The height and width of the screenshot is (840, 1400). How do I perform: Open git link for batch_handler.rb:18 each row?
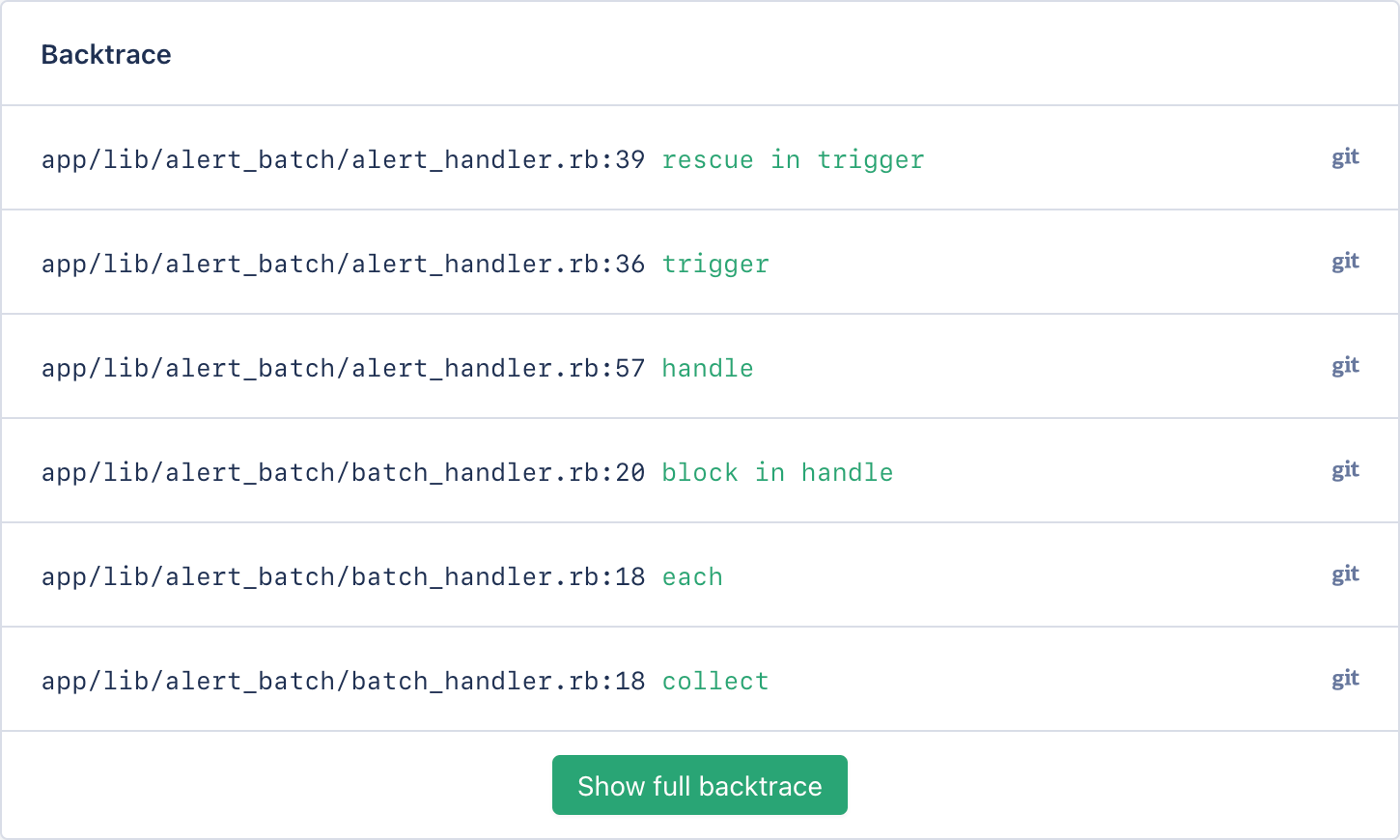[1345, 574]
